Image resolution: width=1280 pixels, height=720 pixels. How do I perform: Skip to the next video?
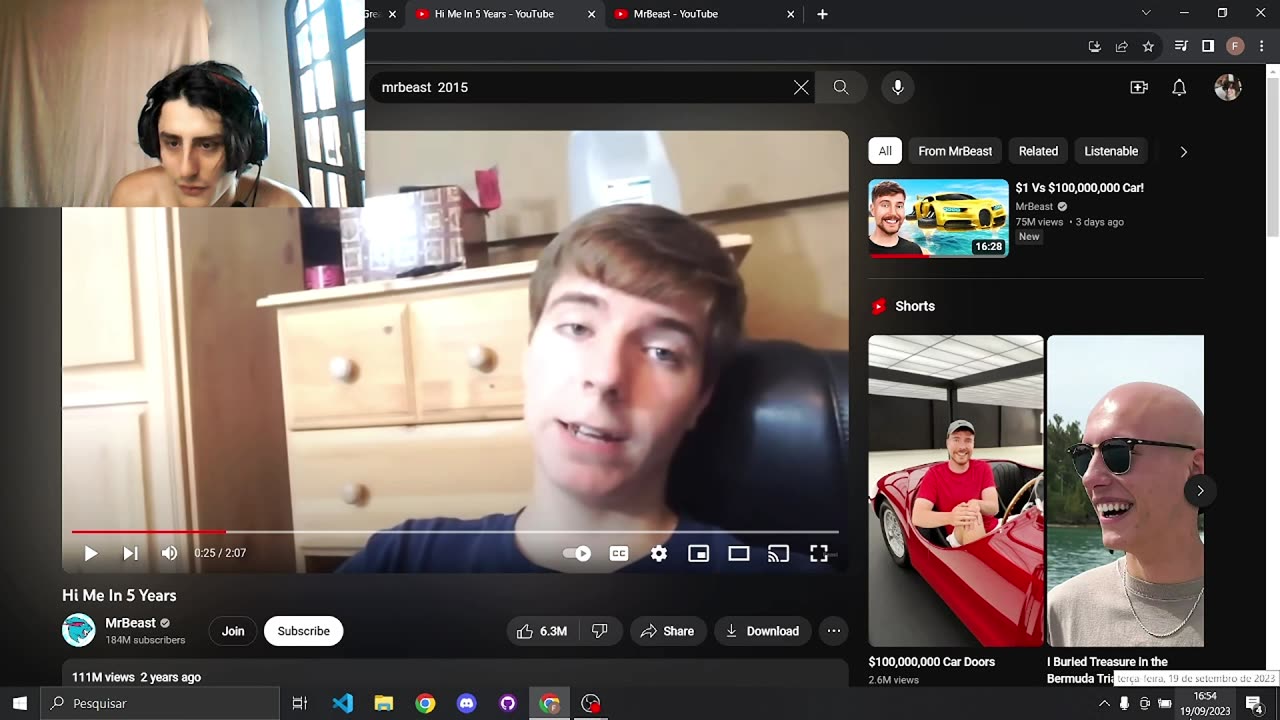tap(130, 553)
